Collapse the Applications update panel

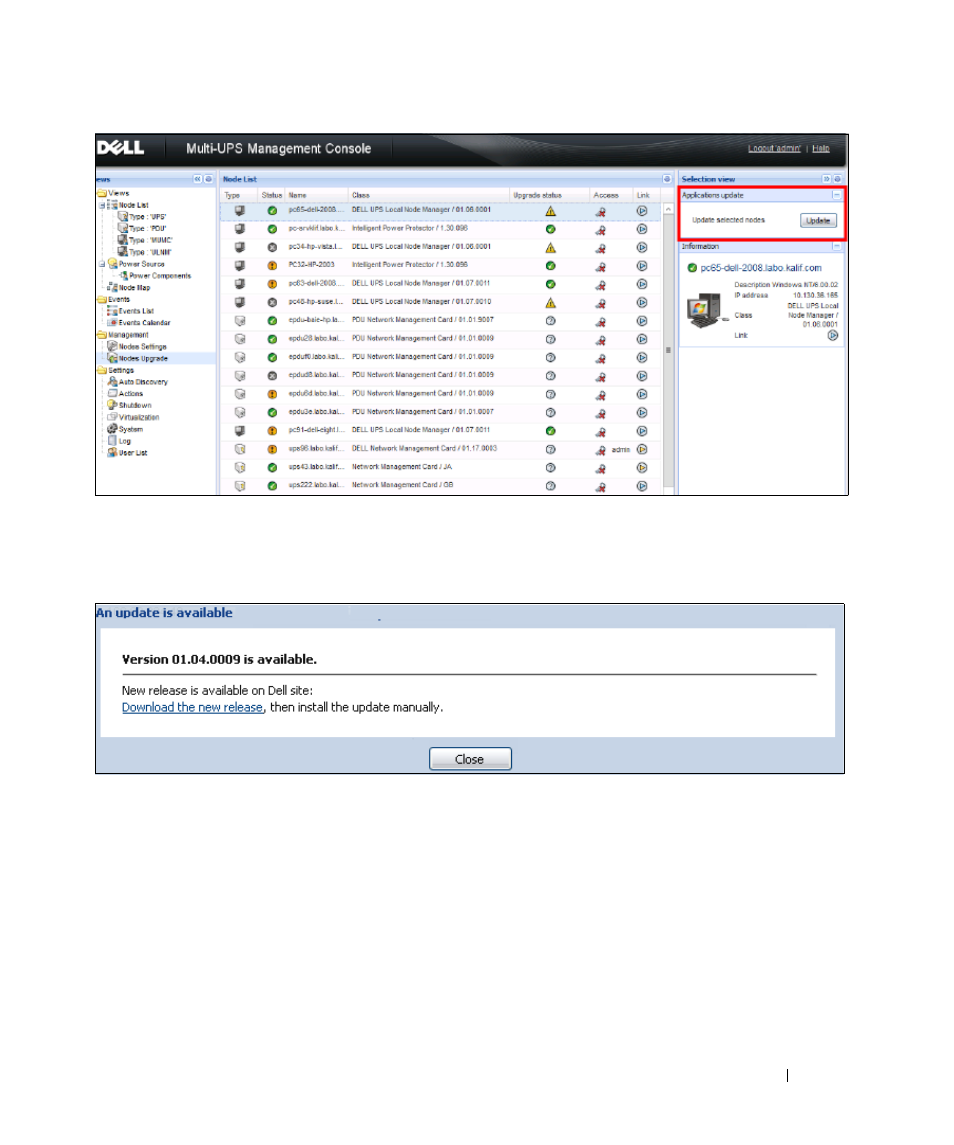coord(836,195)
